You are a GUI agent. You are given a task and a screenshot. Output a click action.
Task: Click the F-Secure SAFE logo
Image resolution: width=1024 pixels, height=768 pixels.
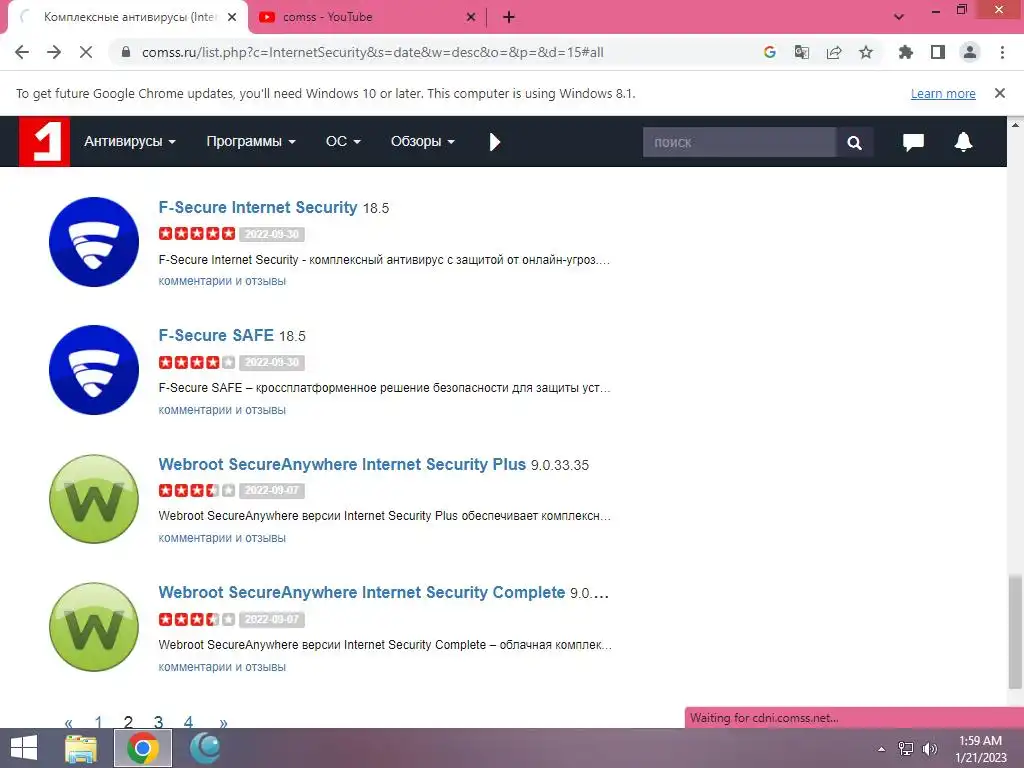tap(94, 370)
